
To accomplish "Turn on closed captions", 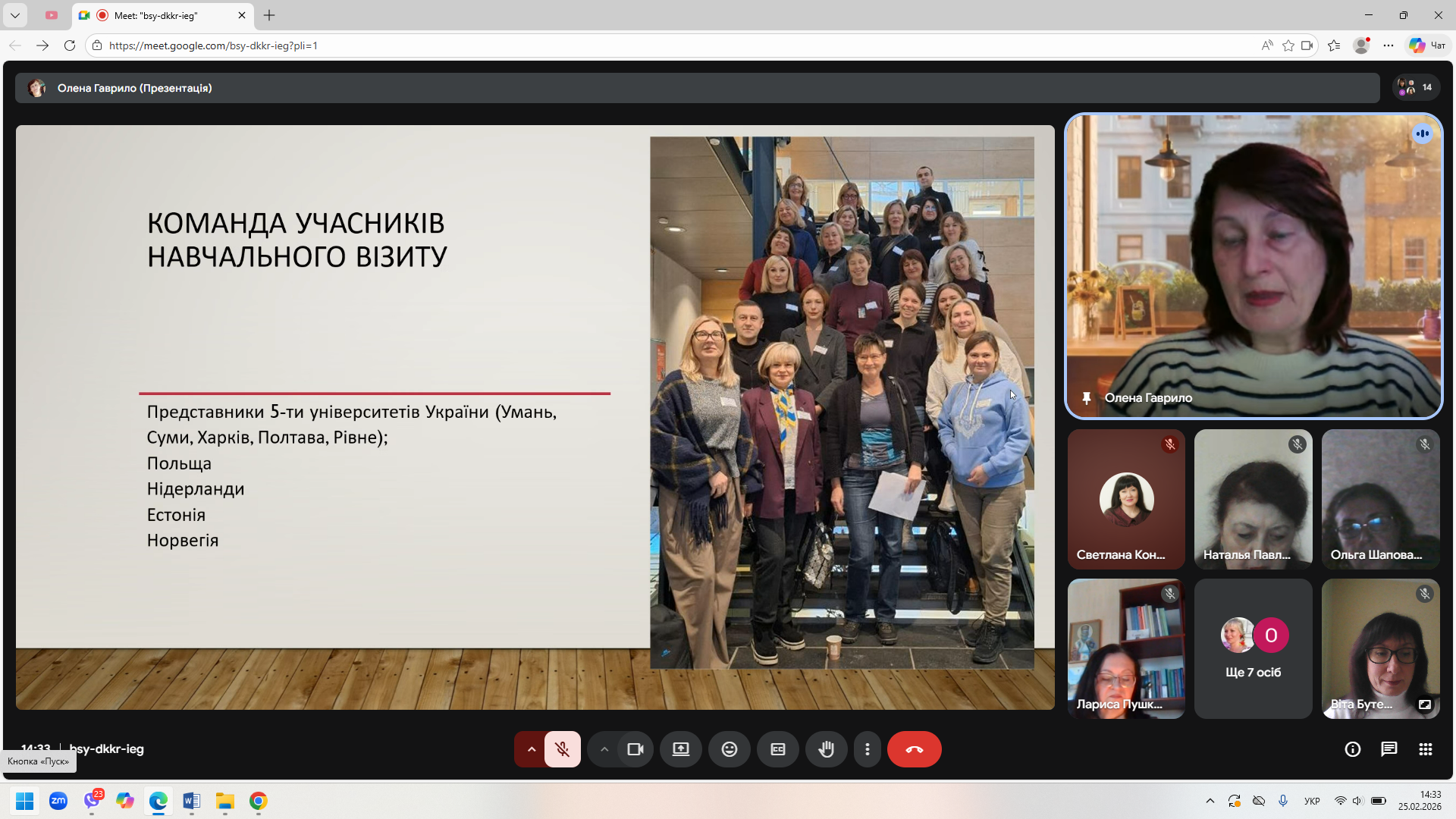I will (777, 749).
